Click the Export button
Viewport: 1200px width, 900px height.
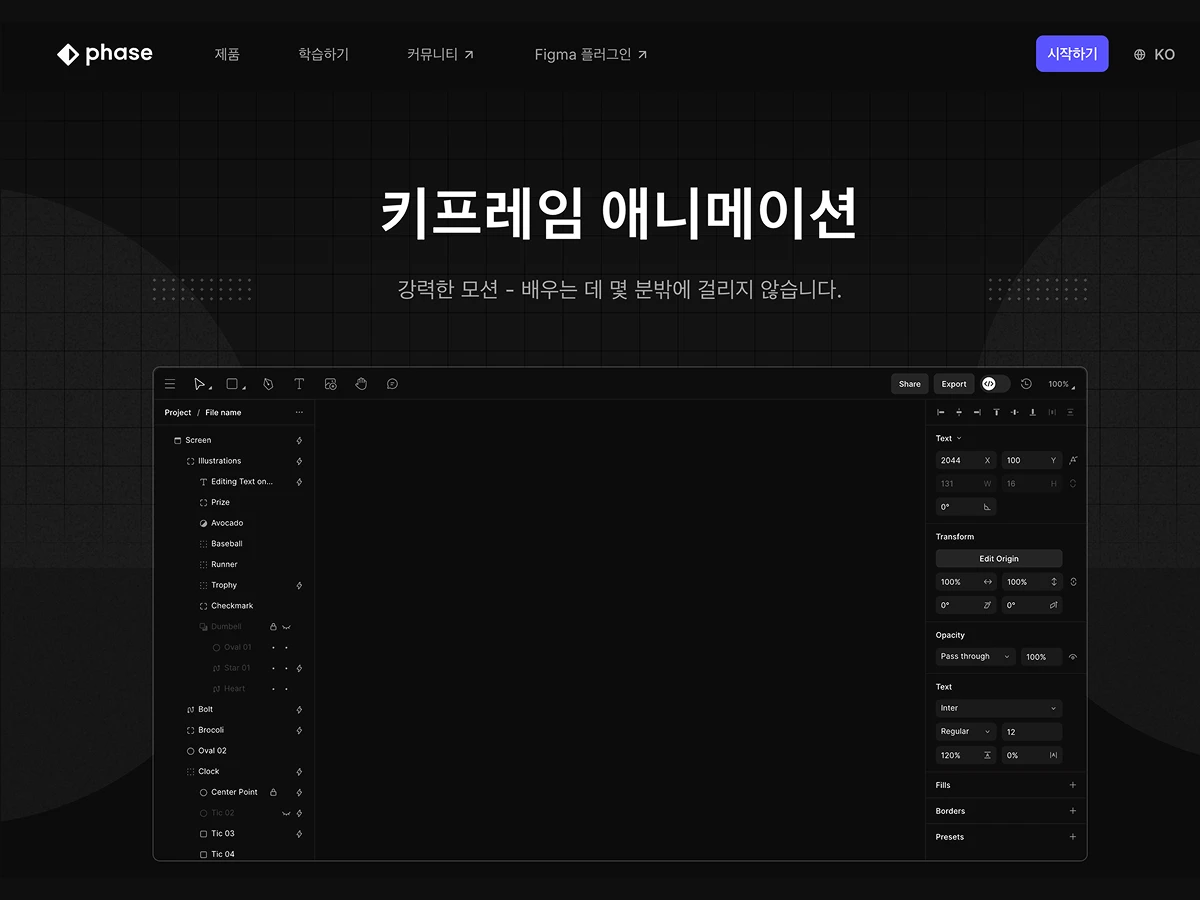point(954,384)
